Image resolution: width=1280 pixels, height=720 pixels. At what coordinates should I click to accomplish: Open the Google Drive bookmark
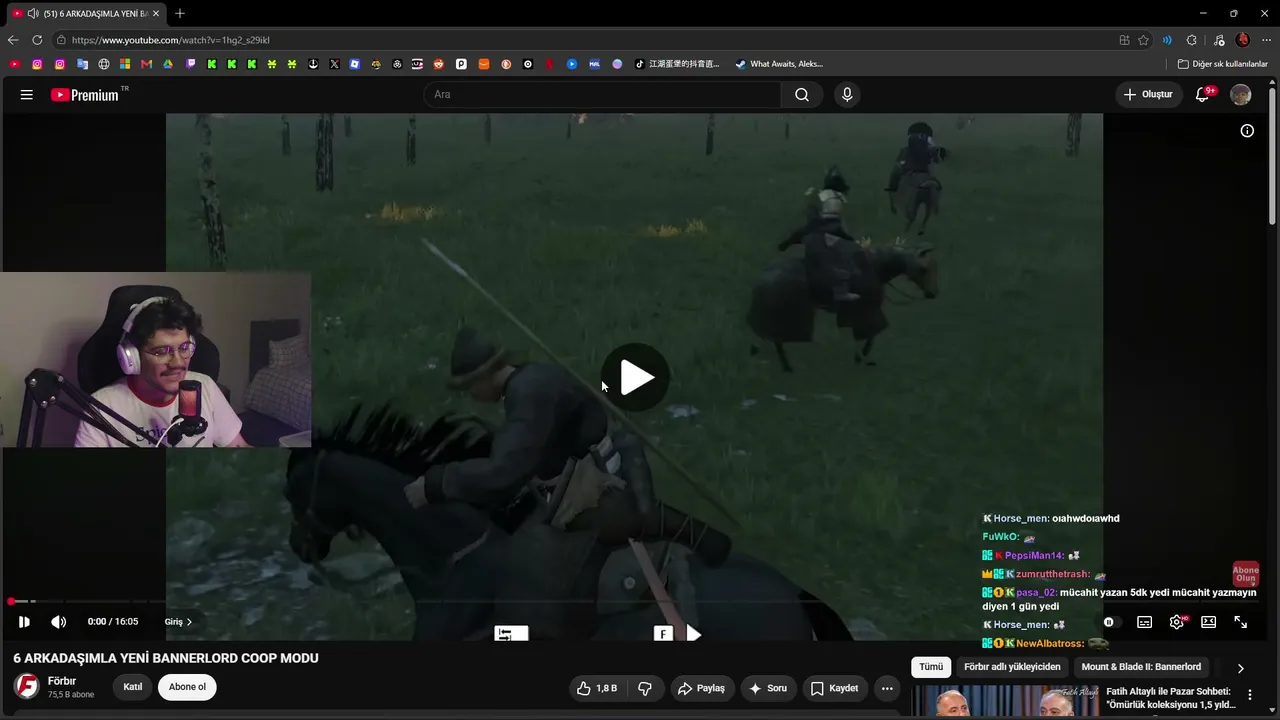(x=168, y=64)
